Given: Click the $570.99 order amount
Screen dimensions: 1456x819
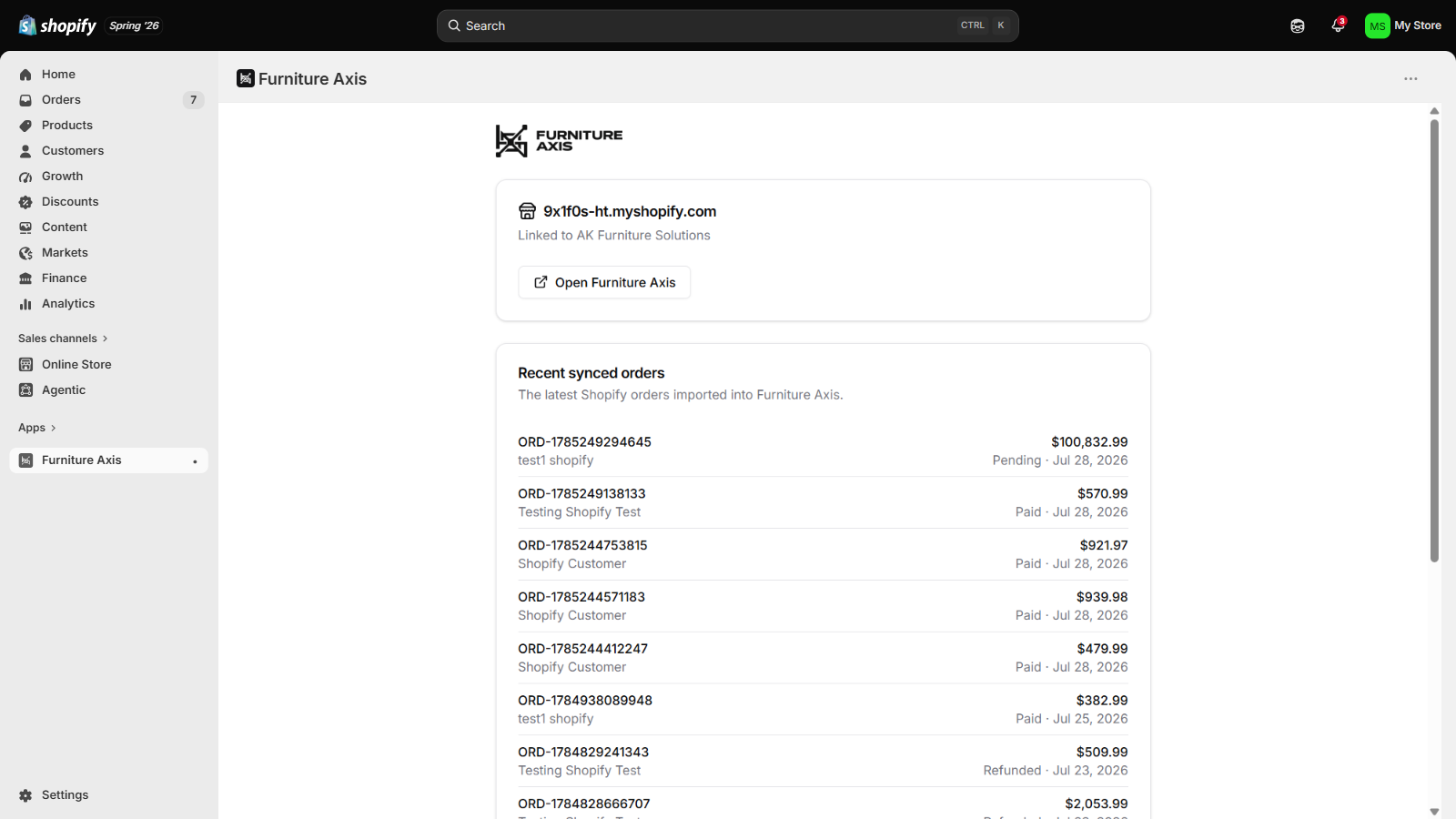Looking at the screenshot, I should click(1103, 494).
